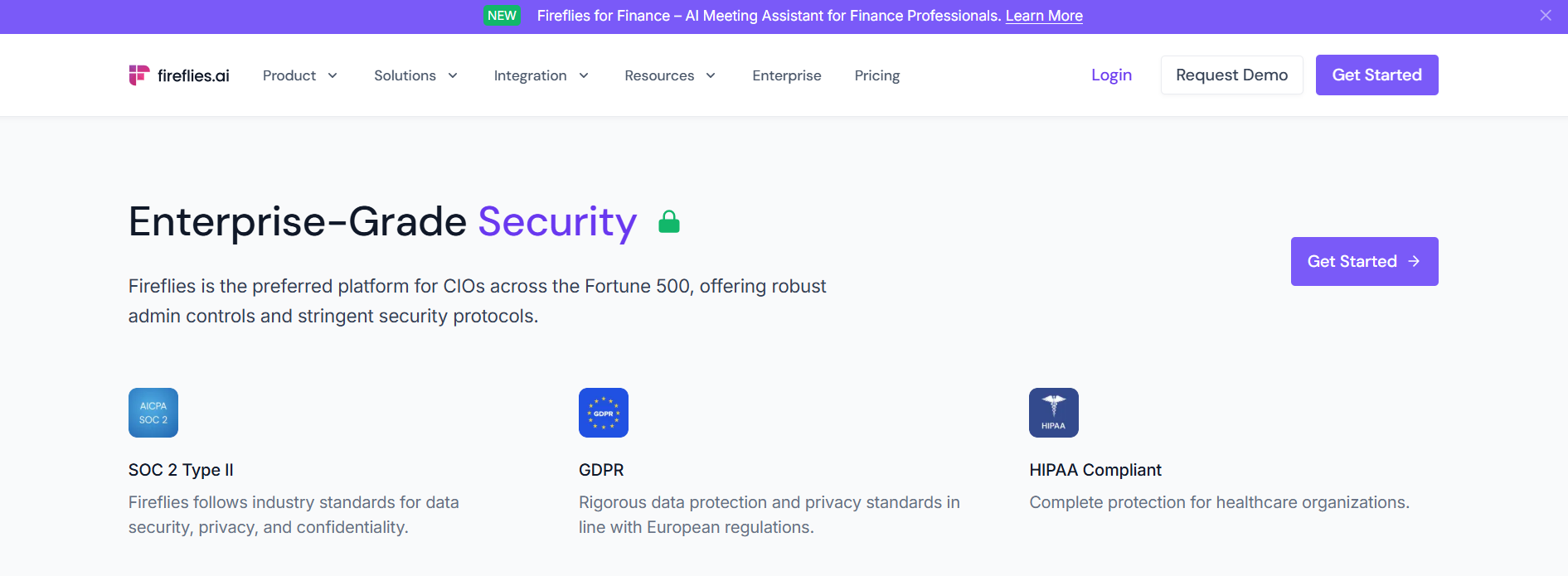Click the green NEW badge in banner

tap(502, 16)
